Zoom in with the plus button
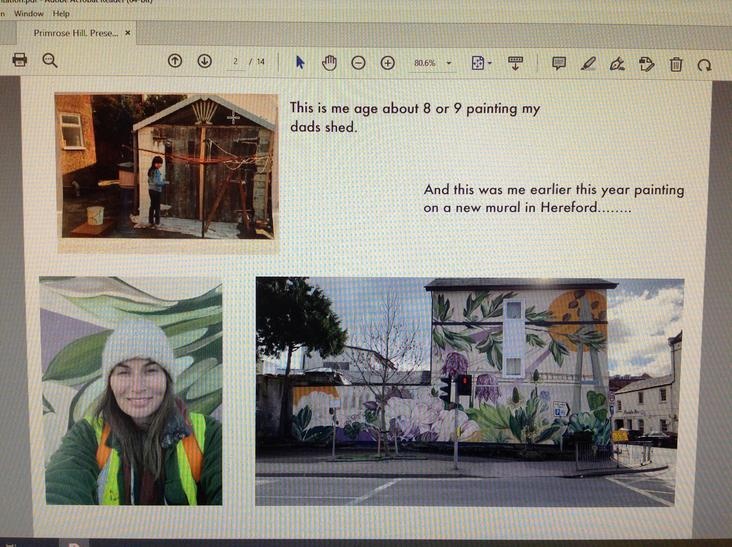This screenshot has width=732, height=547. click(x=387, y=63)
